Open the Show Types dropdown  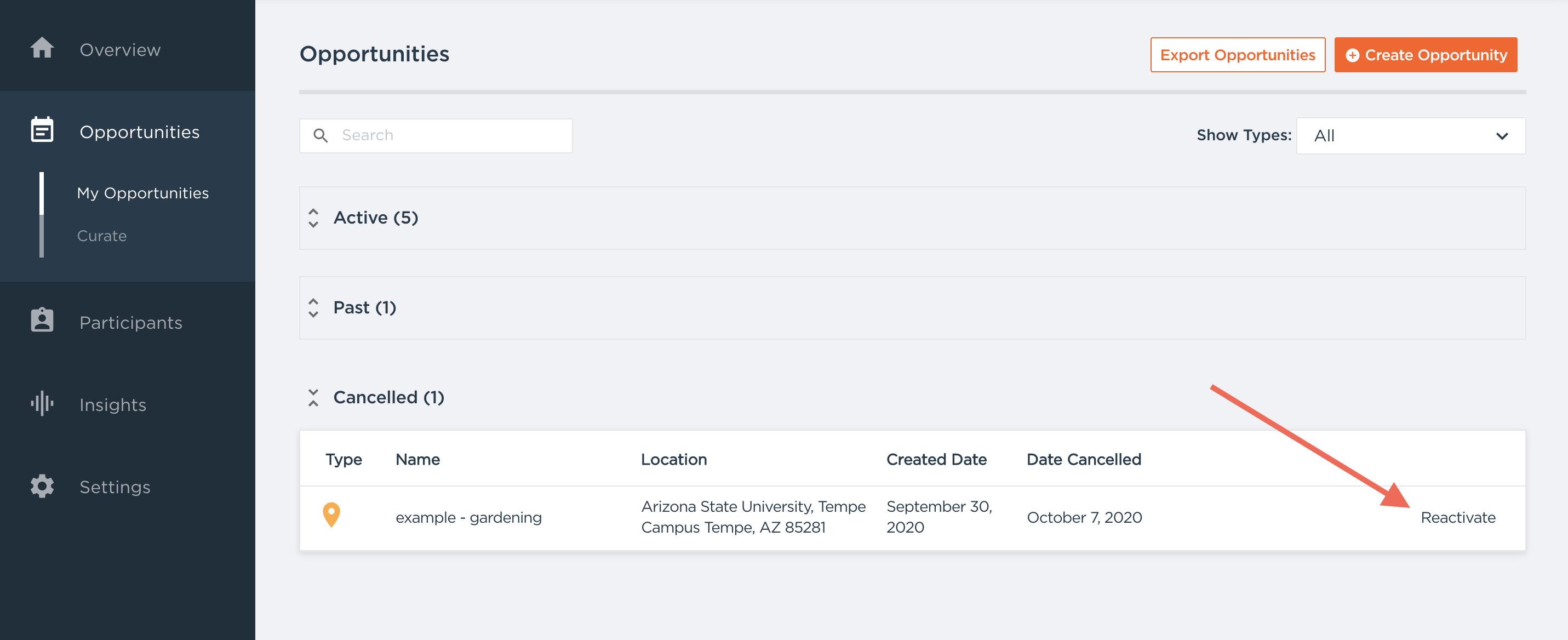click(1410, 136)
